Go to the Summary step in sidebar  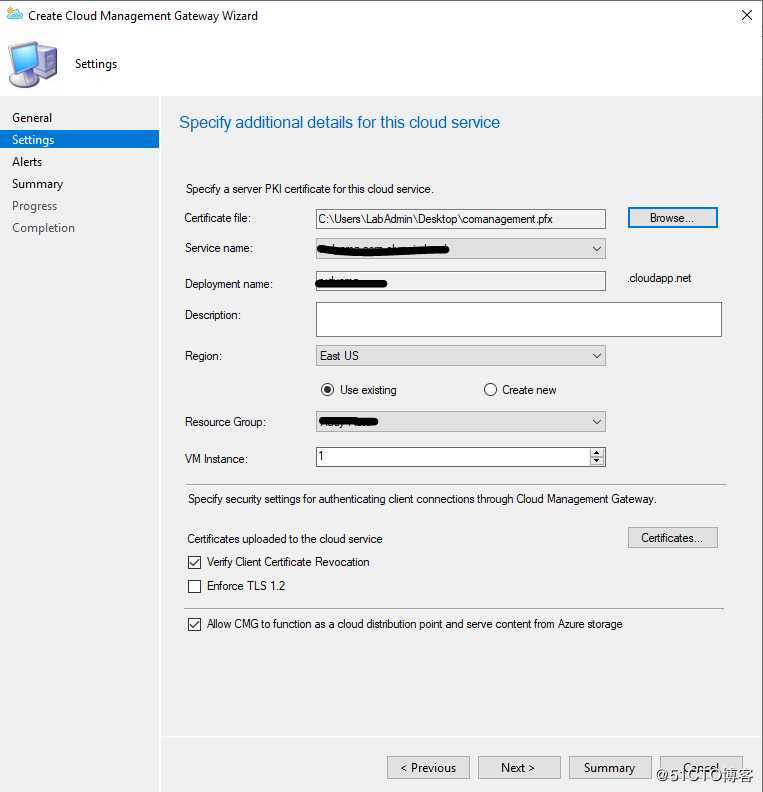tap(37, 184)
